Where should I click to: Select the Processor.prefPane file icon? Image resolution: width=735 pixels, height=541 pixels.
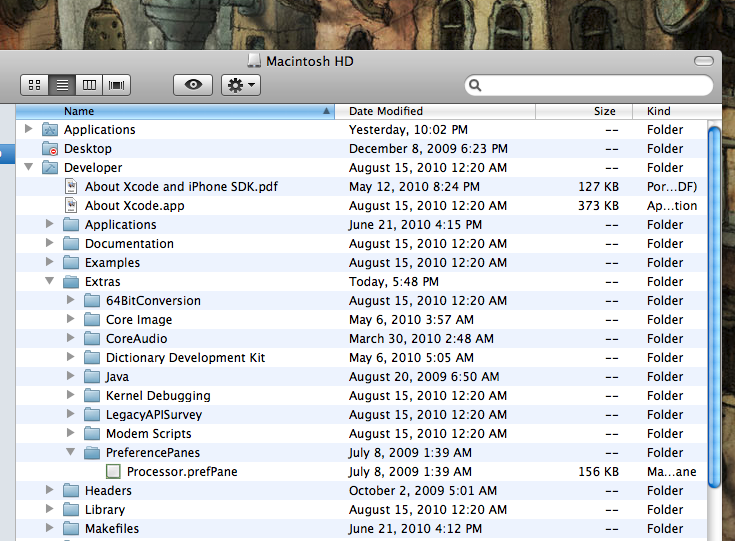tap(113, 471)
